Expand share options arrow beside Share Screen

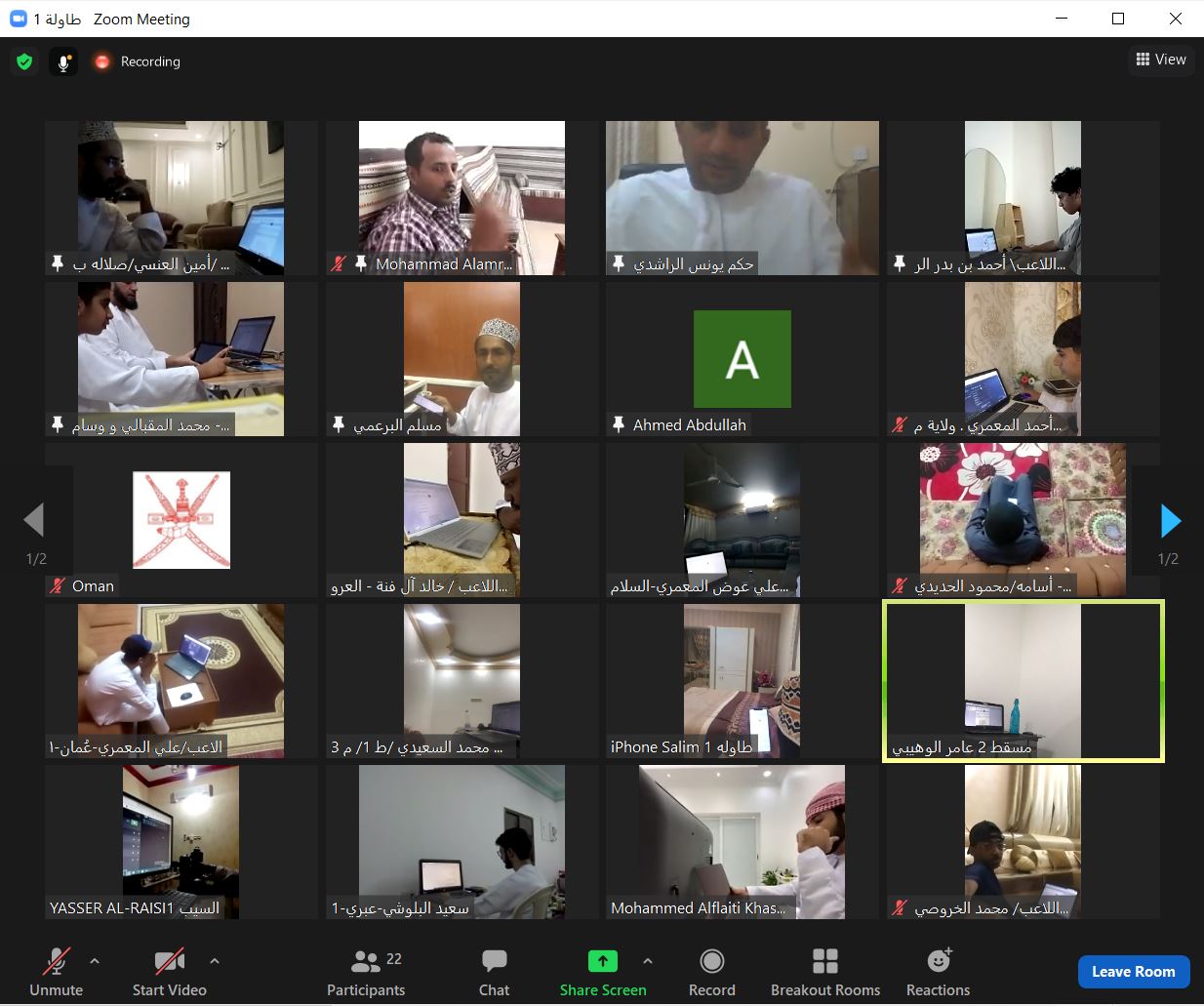coord(648,961)
